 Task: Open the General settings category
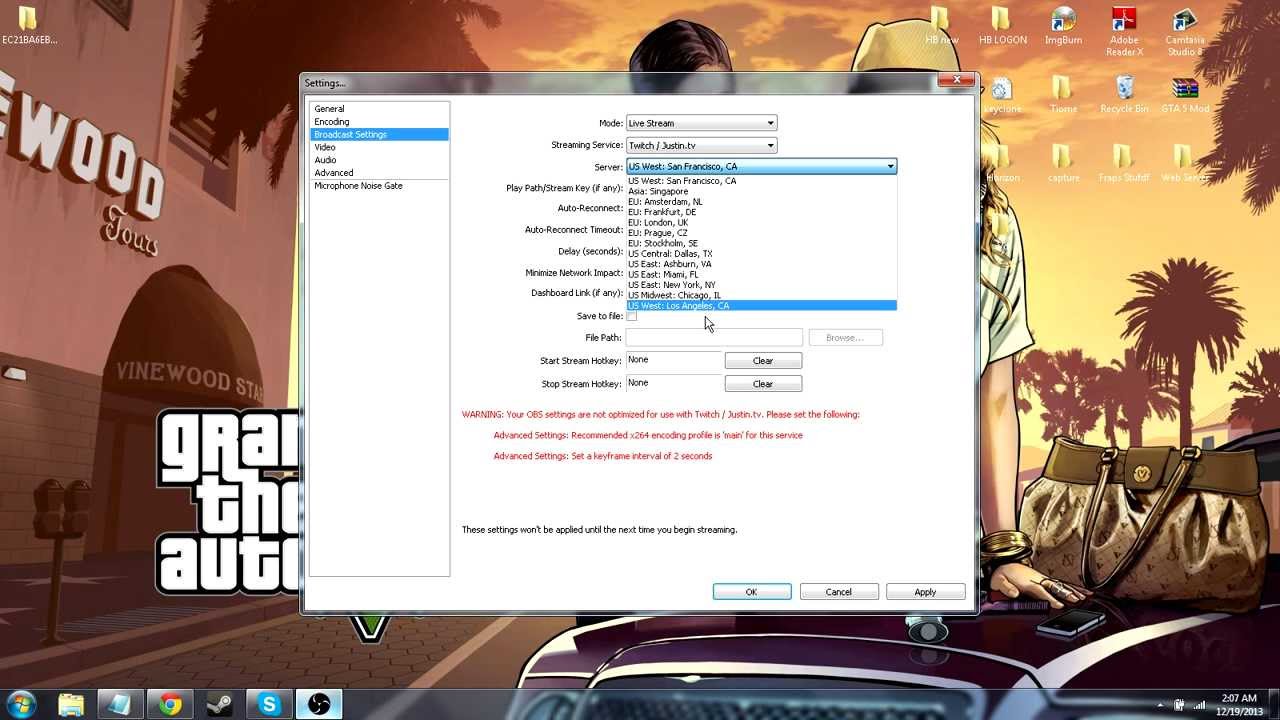[379, 109]
